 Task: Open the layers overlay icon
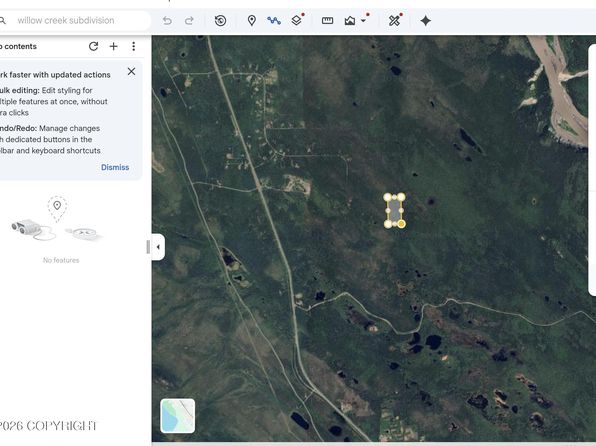[x=297, y=20]
